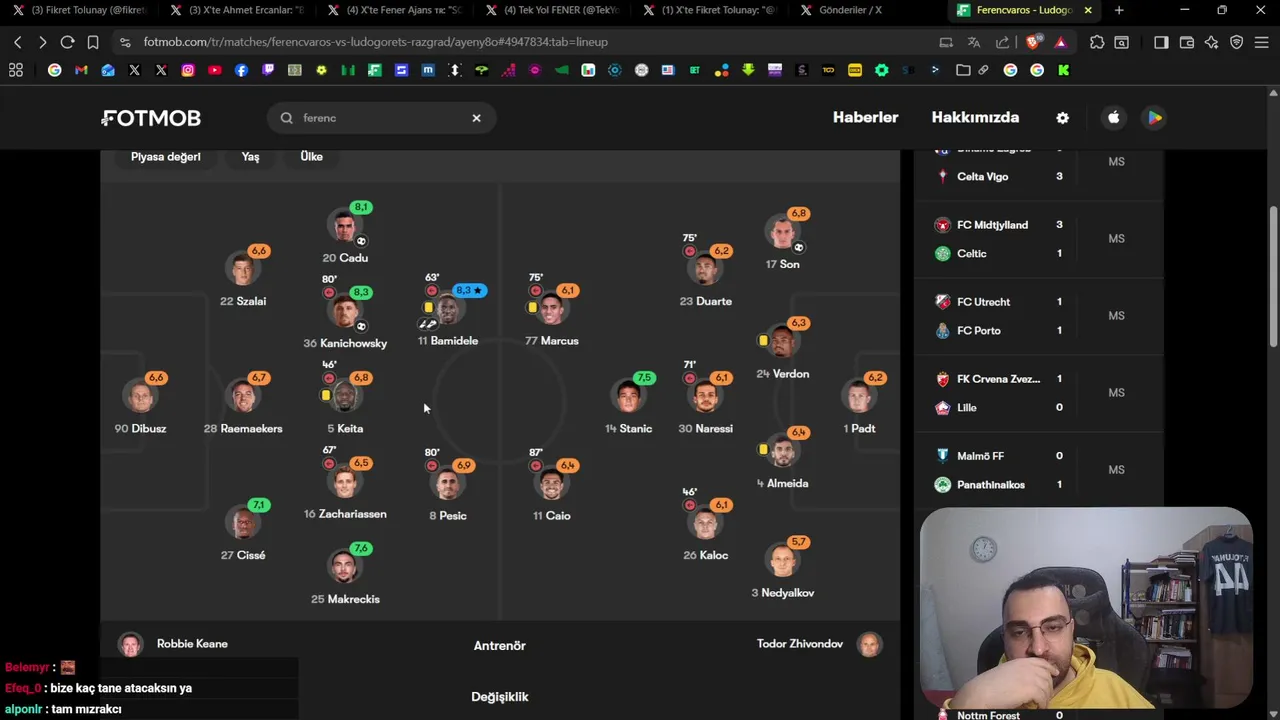1280x720 pixels.
Task: Select player 14 Stanic
Action: click(628, 404)
